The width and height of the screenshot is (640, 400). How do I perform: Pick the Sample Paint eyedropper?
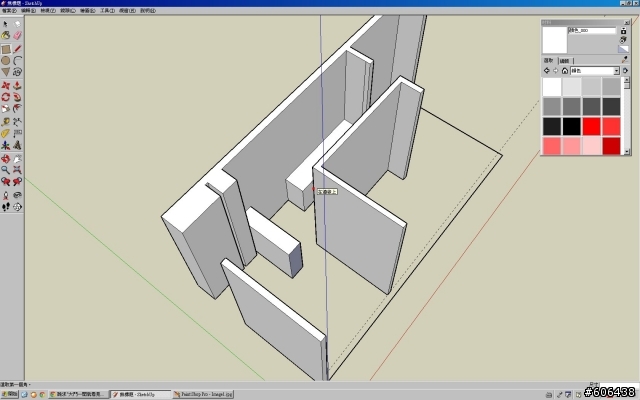624,60
